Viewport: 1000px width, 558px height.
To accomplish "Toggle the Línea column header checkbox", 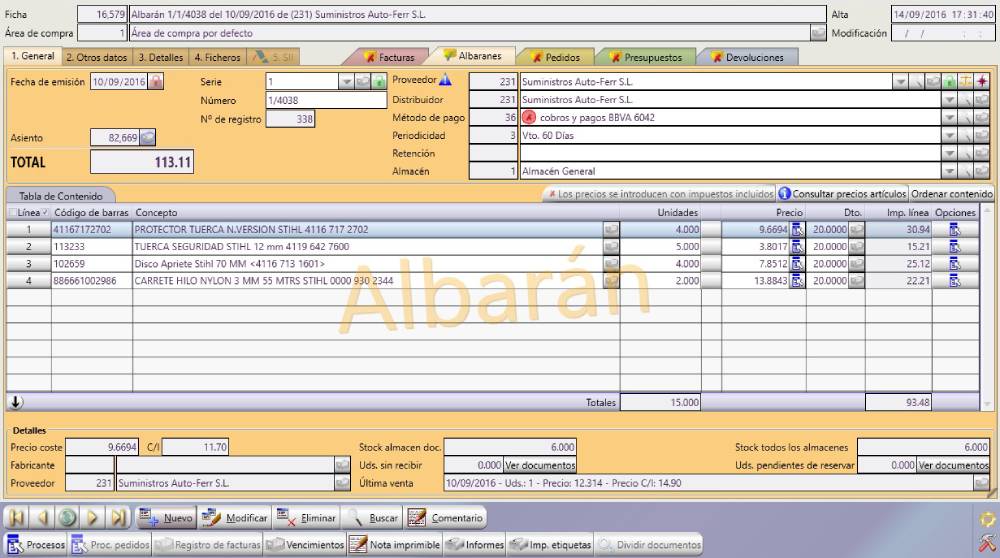I will coord(13,213).
